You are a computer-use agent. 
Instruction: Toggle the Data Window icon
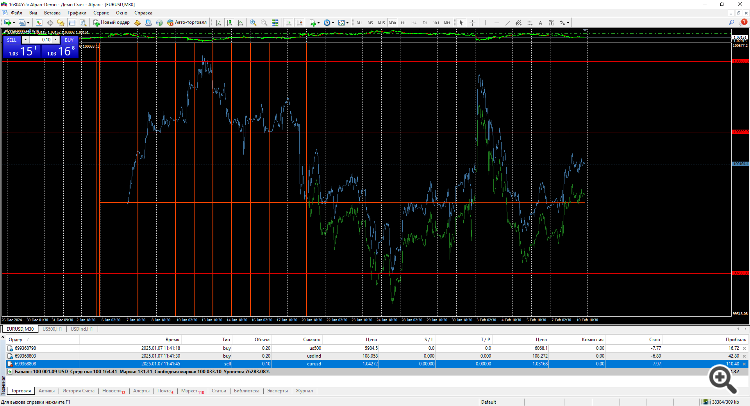pyautogui.click(x=50, y=22)
